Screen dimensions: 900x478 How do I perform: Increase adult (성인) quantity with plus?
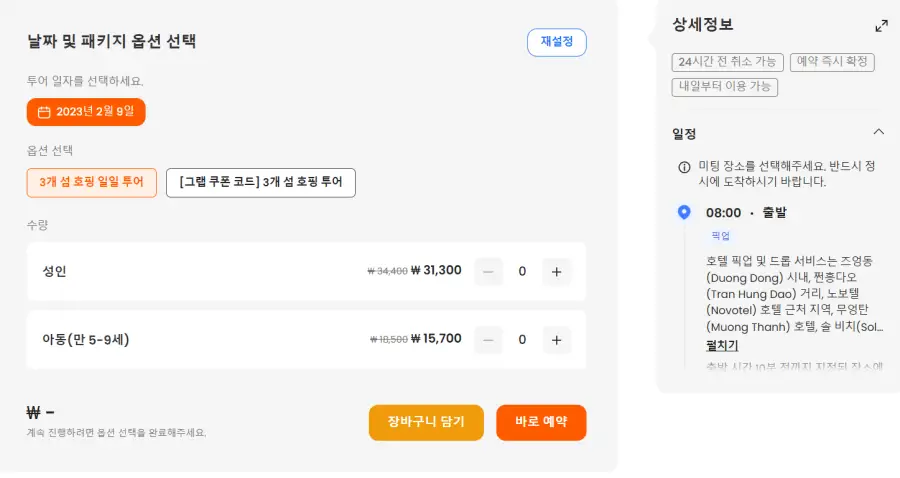[x=557, y=271]
